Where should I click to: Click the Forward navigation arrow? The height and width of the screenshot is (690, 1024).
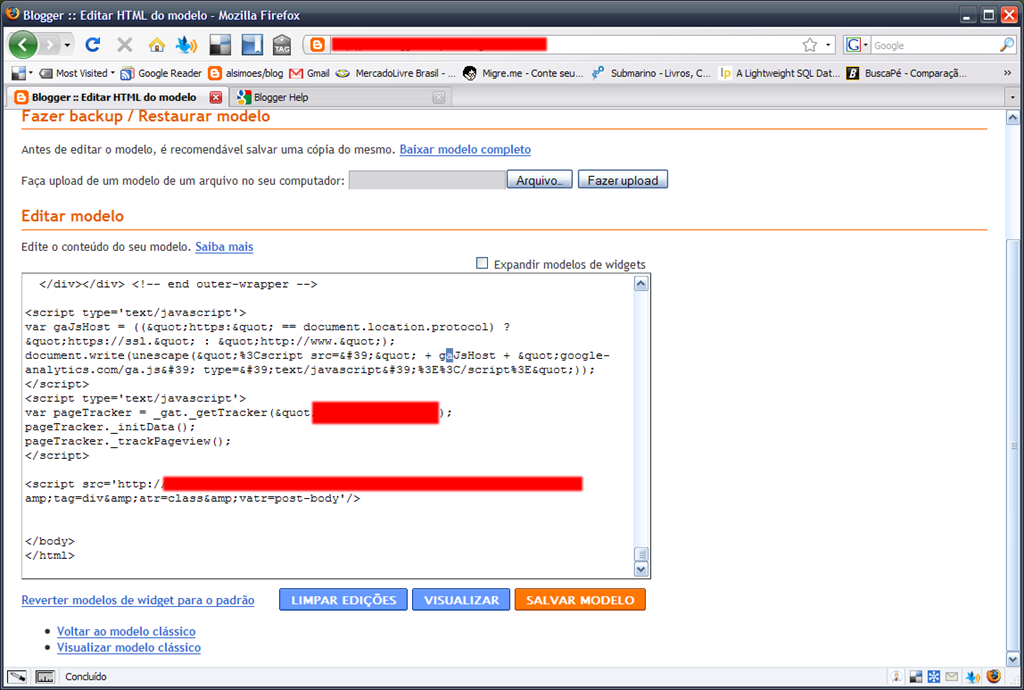click(x=50, y=45)
